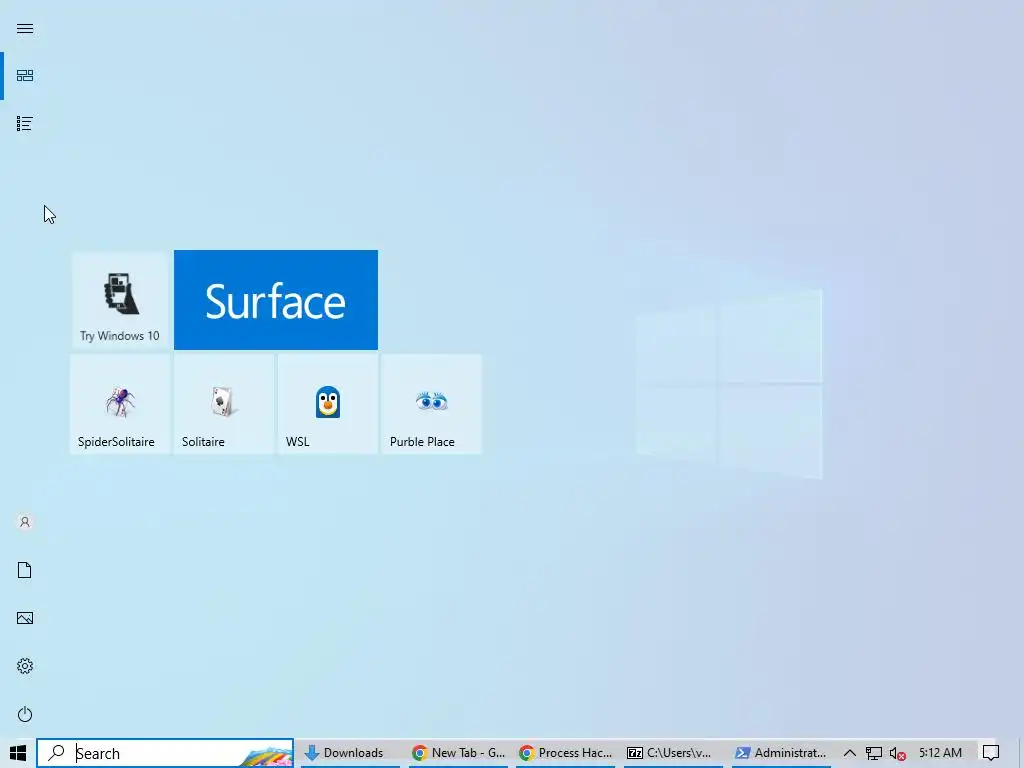Click the search magnifier icon
Screen dimensions: 1024x768
(x=57, y=753)
